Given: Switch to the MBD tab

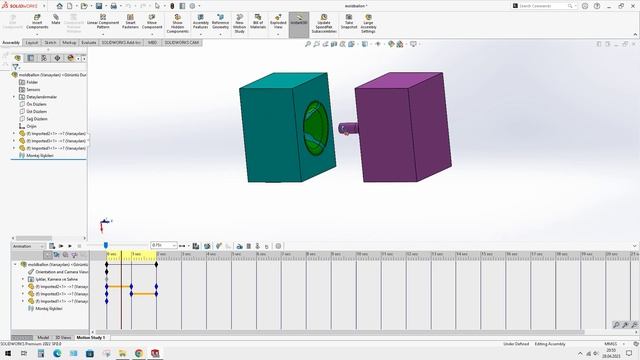Looking at the screenshot, I should (152, 42).
